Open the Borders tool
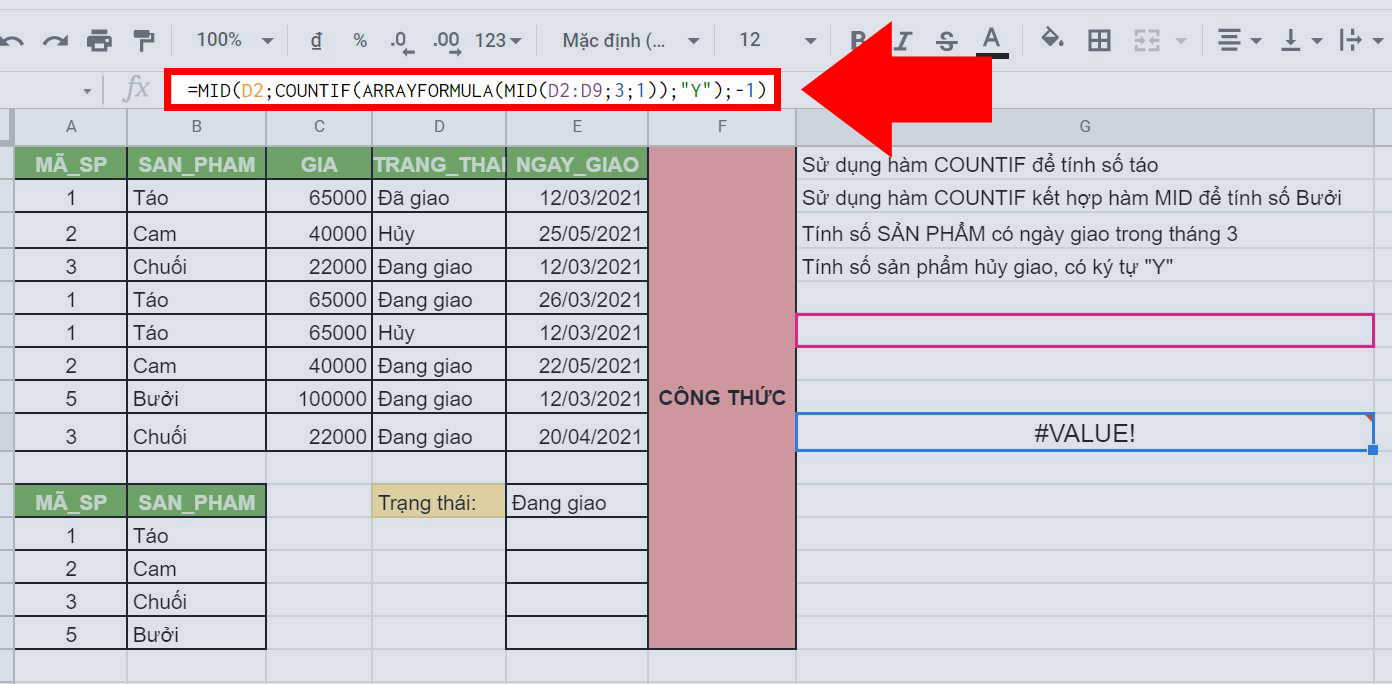This screenshot has height=684, width=1392. (1098, 40)
